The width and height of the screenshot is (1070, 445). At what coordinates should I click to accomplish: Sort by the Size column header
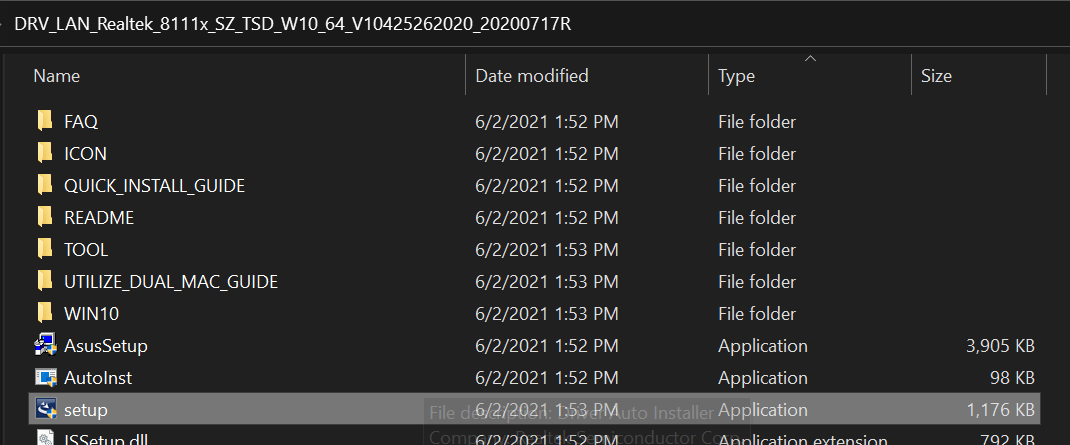click(936, 75)
